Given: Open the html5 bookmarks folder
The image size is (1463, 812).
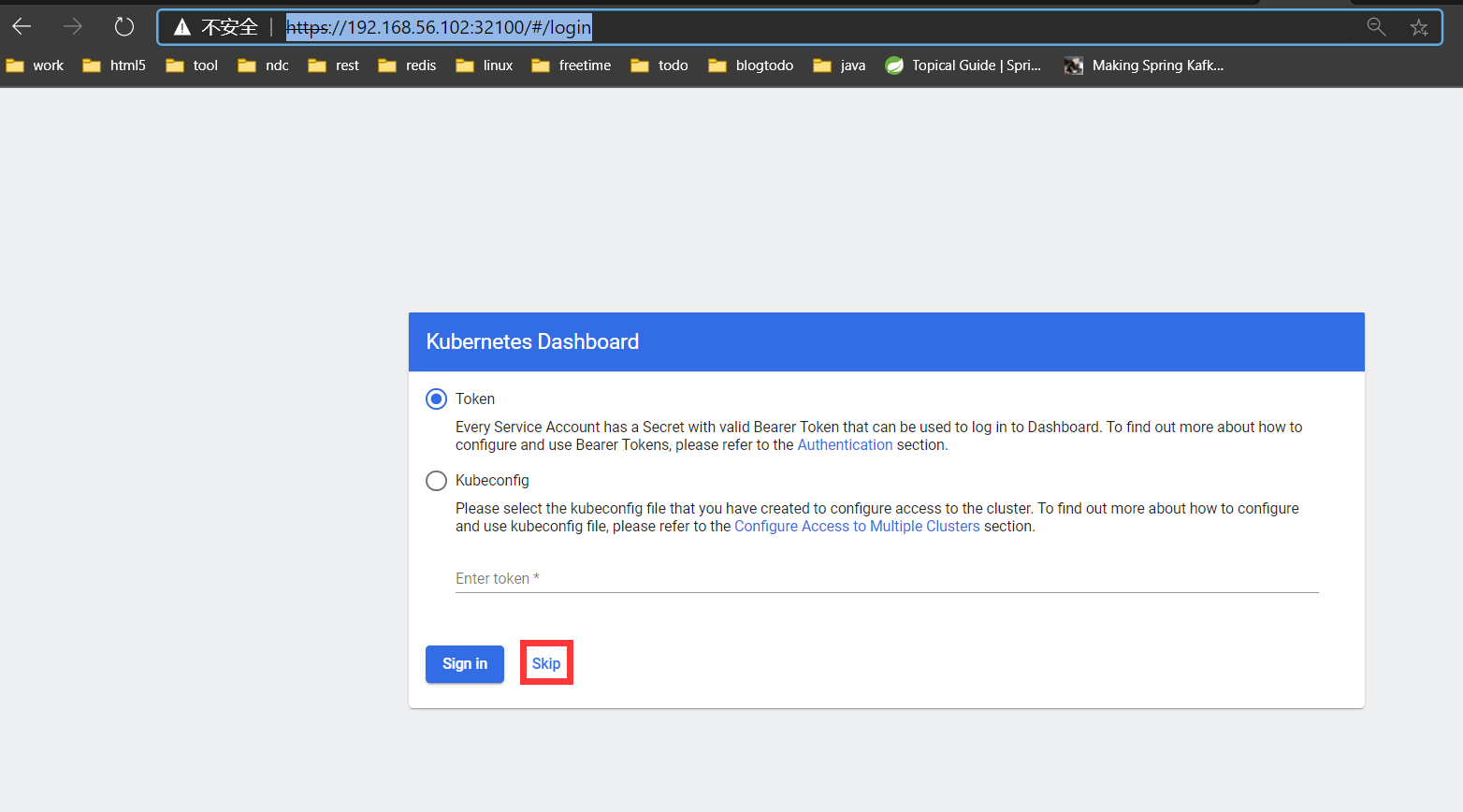Looking at the screenshot, I should coord(114,65).
